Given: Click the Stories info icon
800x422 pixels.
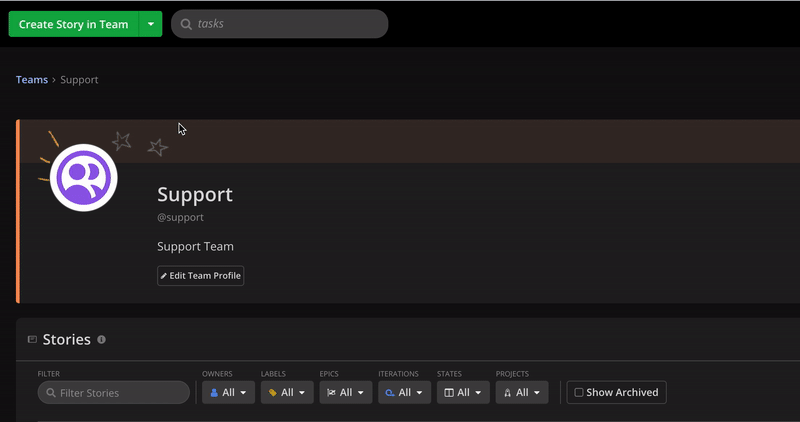Looking at the screenshot, I should tap(102, 339).
